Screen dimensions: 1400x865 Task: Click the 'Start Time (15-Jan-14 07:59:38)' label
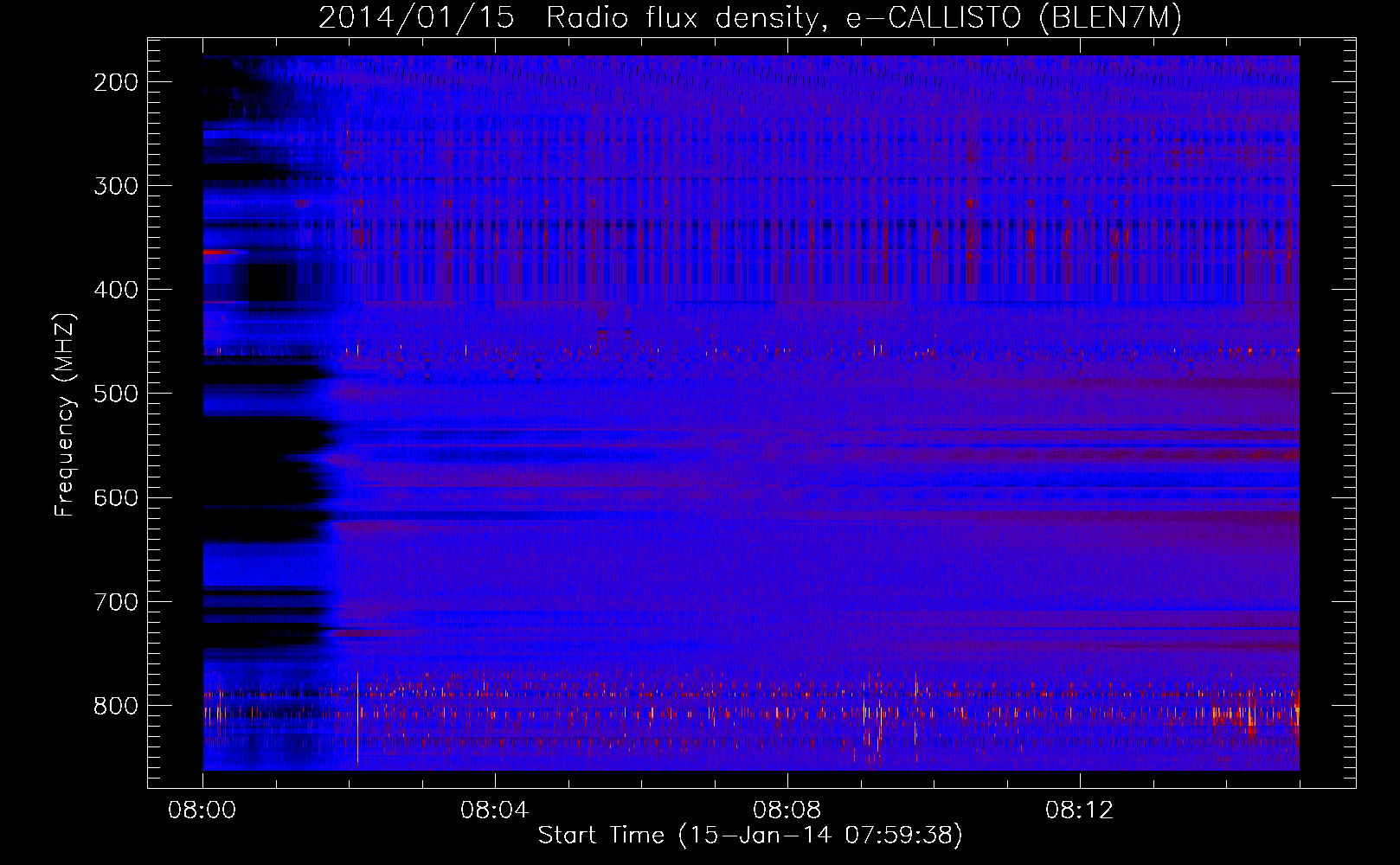click(750, 836)
